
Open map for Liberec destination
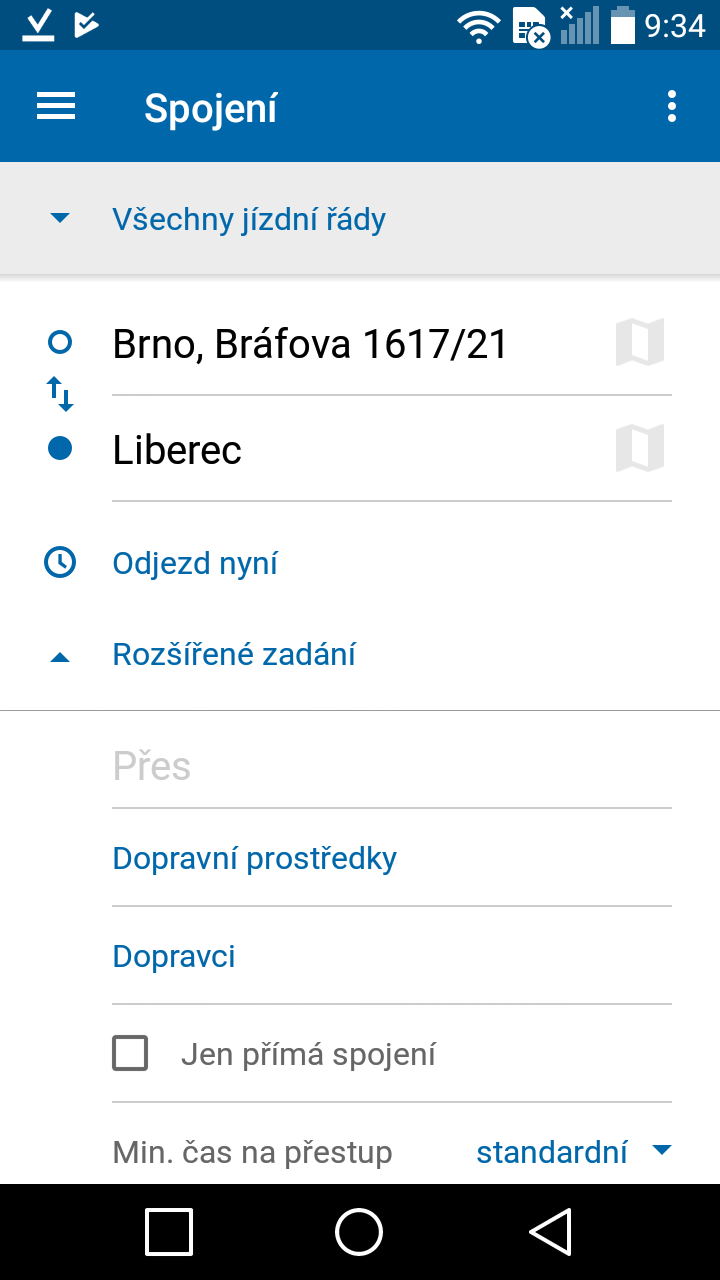[640, 448]
